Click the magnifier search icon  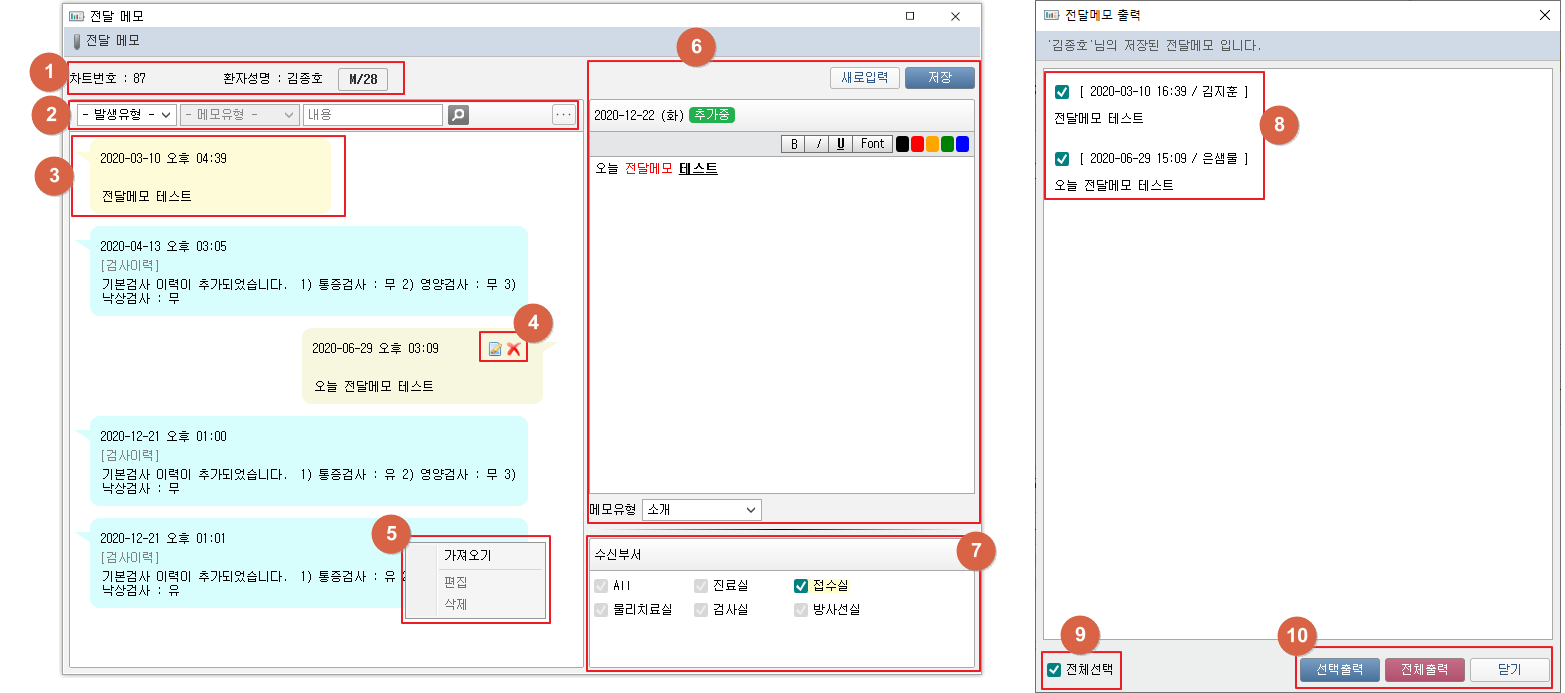coord(458,115)
